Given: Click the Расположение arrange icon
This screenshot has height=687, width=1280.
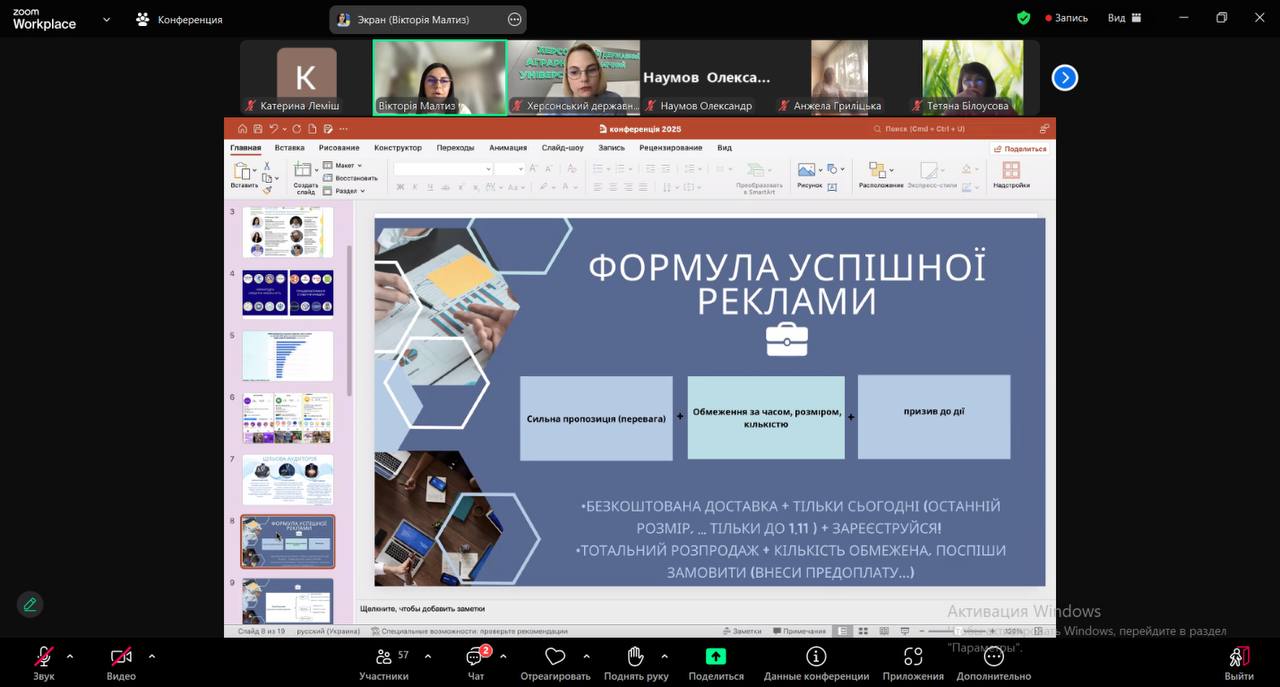Looking at the screenshot, I should tap(876, 170).
